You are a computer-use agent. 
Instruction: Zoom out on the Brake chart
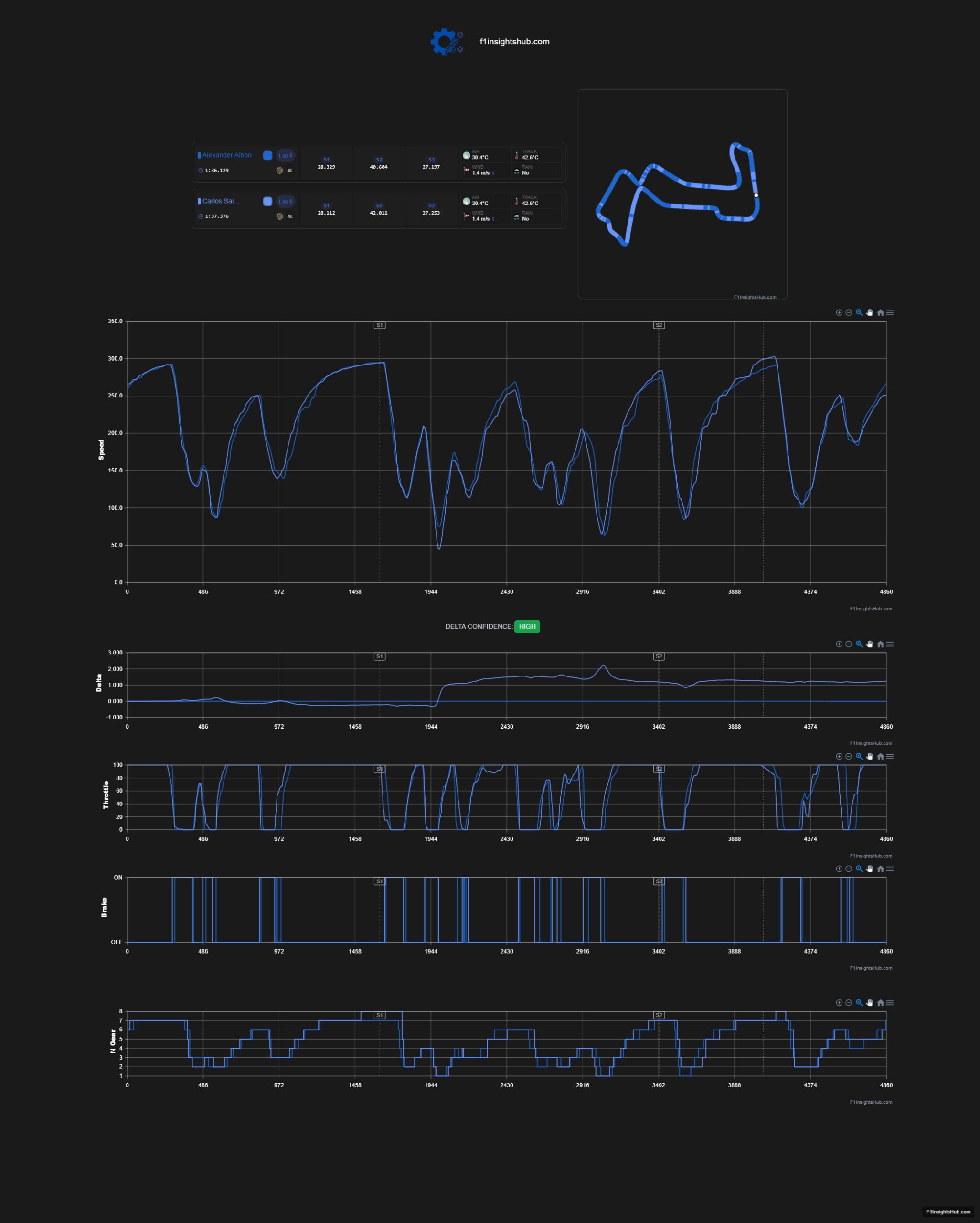click(848, 869)
